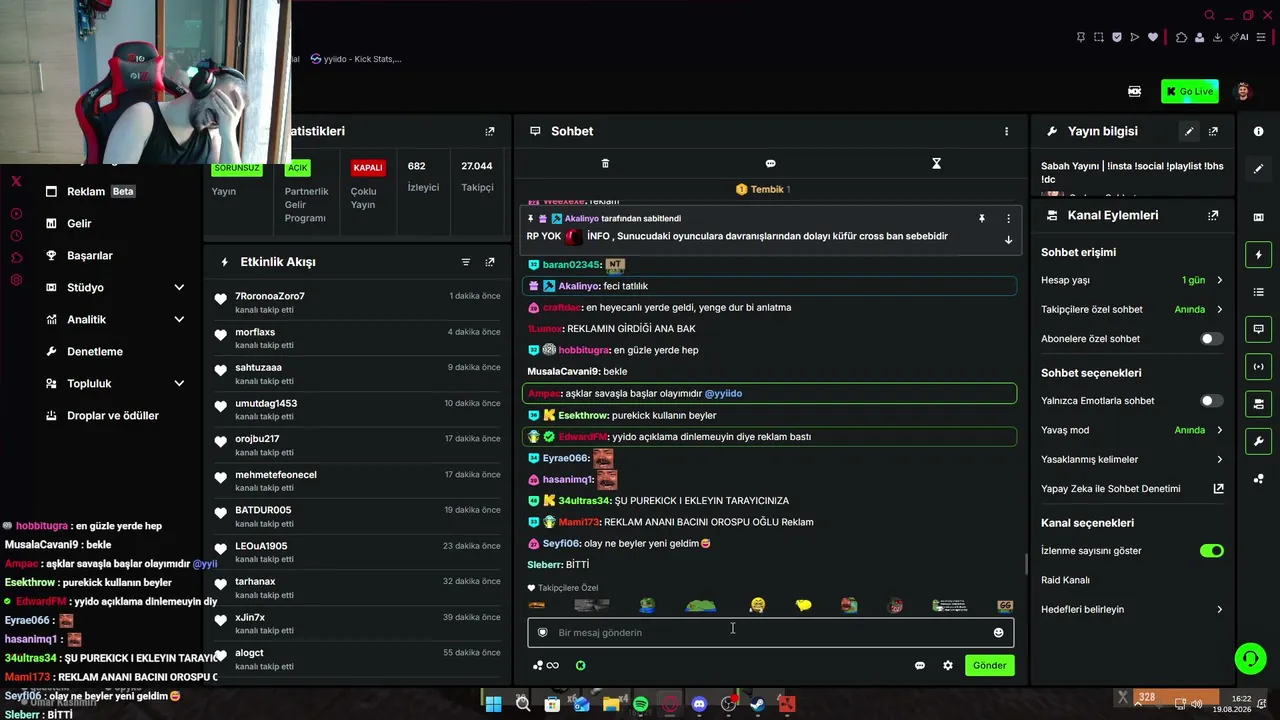Pop out the statistics panel
This screenshot has width=1280, height=720.
(x=489, y=131)
